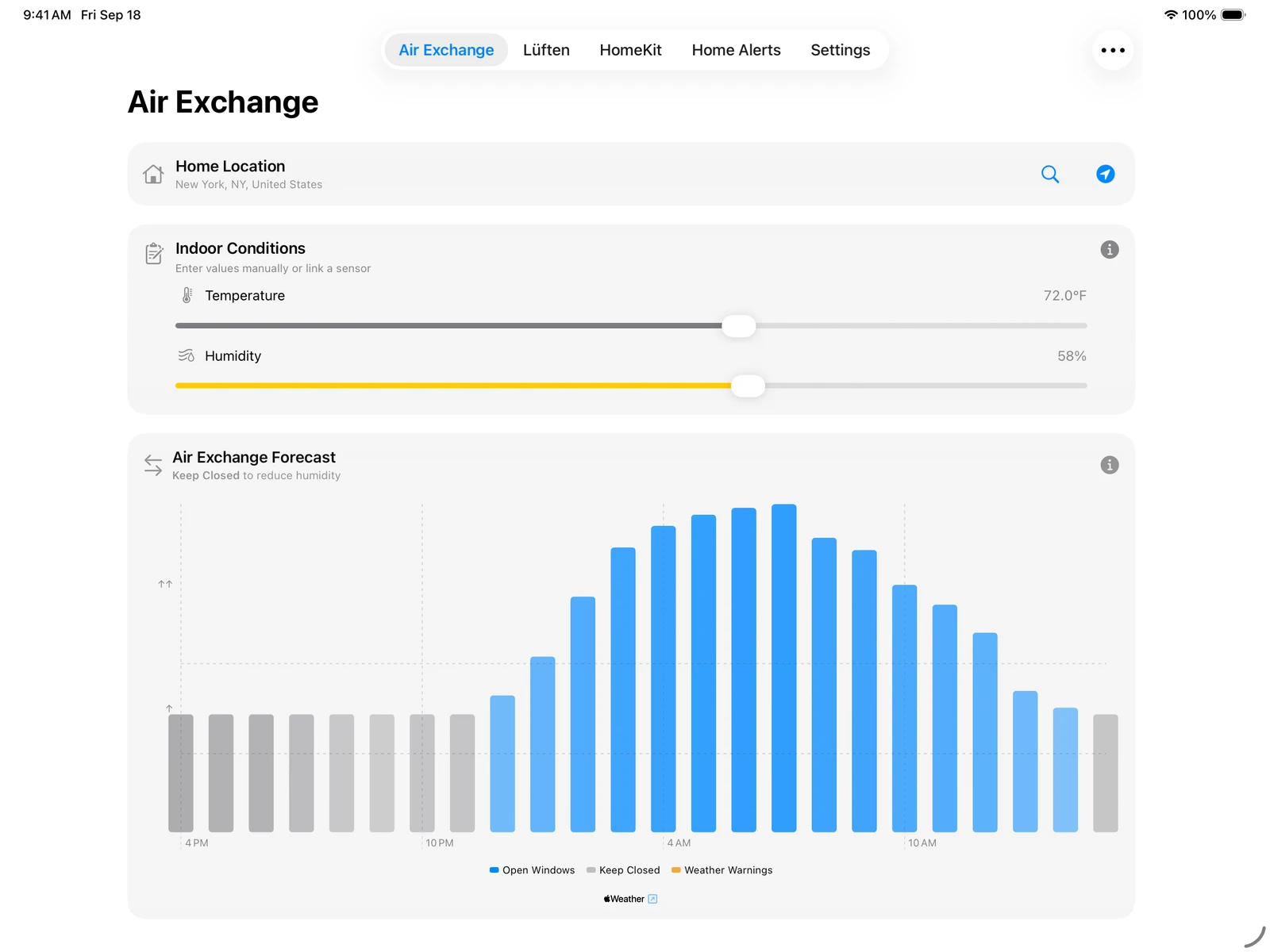This screenshot has height=952, width=1270.
Task: Click the 10 AM axis label
Action: pos(922,843)
